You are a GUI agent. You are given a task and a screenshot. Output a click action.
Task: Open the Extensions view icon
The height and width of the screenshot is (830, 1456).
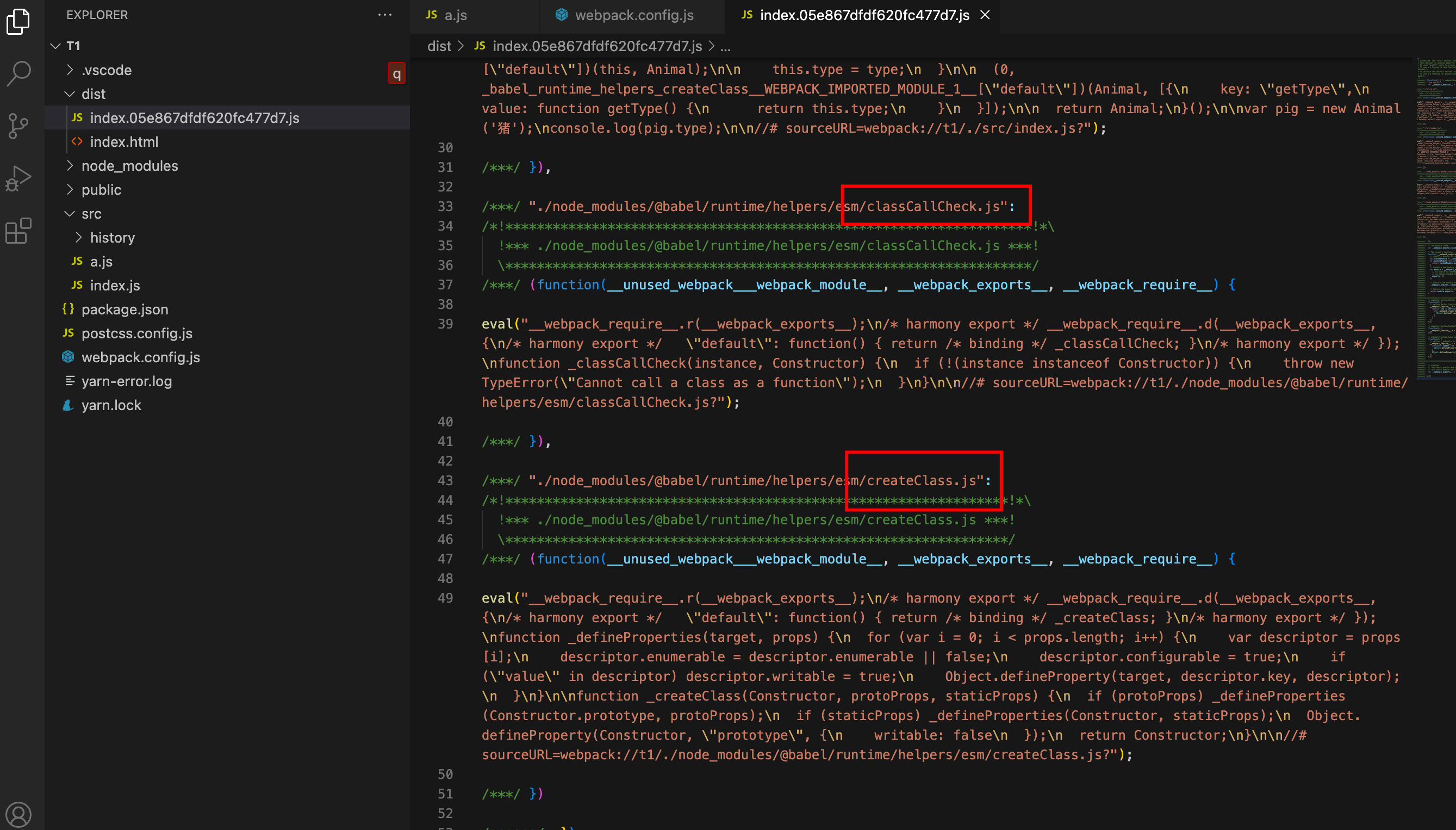click(x=18, y=231)
